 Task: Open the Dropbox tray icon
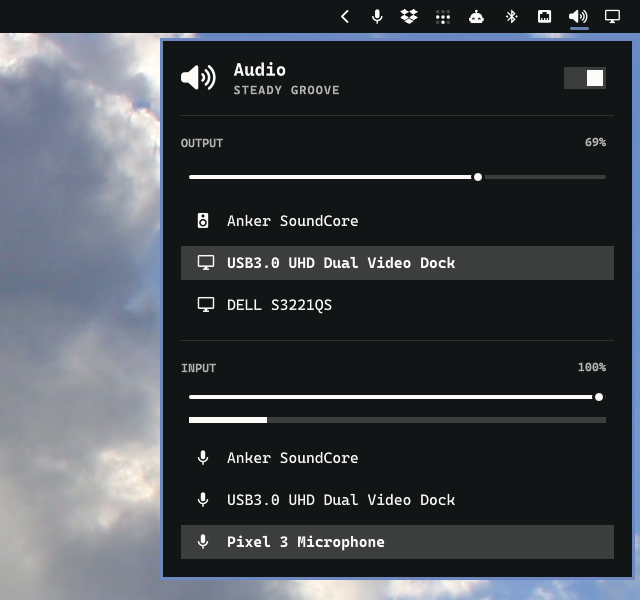coord(409,17)
